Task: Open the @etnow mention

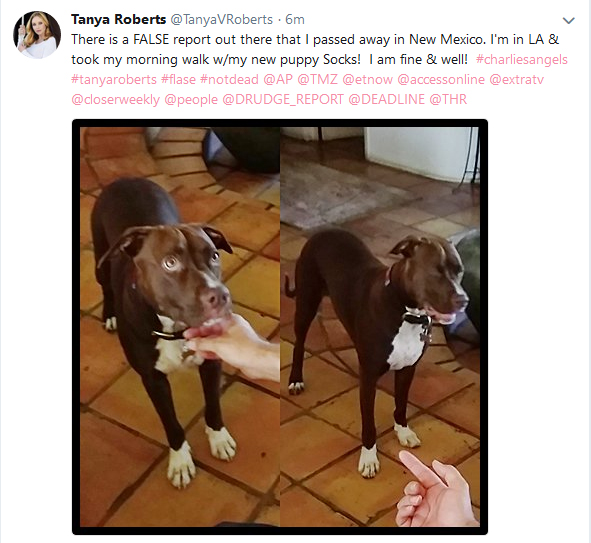Action: (x=367, y=80)
